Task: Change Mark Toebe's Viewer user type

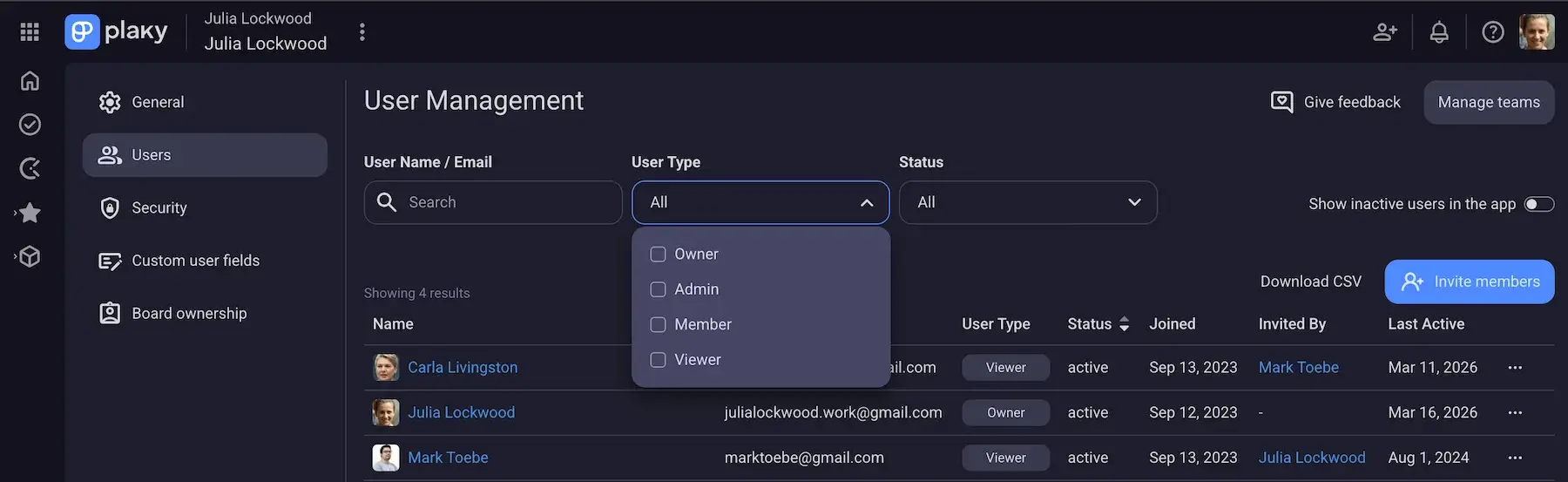Action: (x=1006, y=458)
